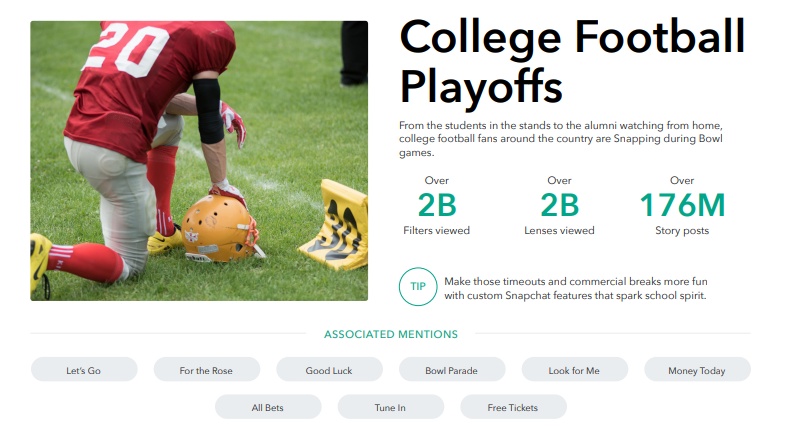Click the 176M Story posts statistic
Screen dimensions: 789x429
click(682, 206)
